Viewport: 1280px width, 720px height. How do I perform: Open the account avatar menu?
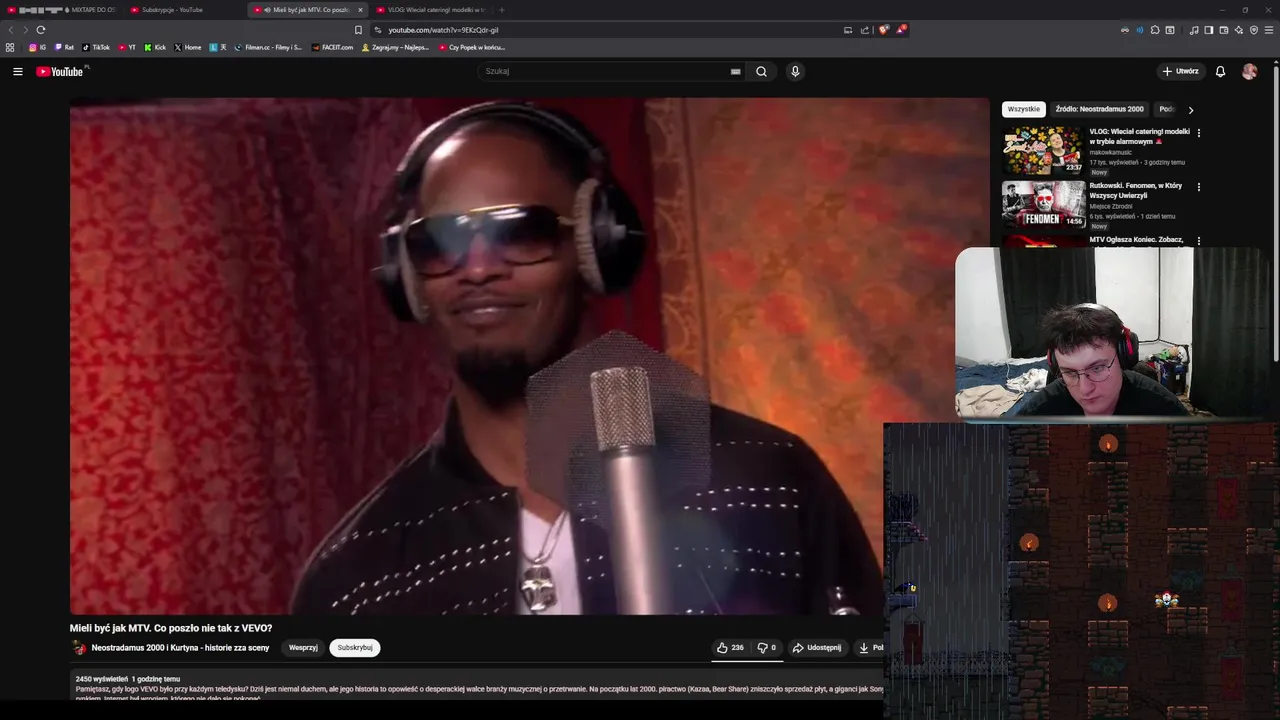coord(1249,71)
